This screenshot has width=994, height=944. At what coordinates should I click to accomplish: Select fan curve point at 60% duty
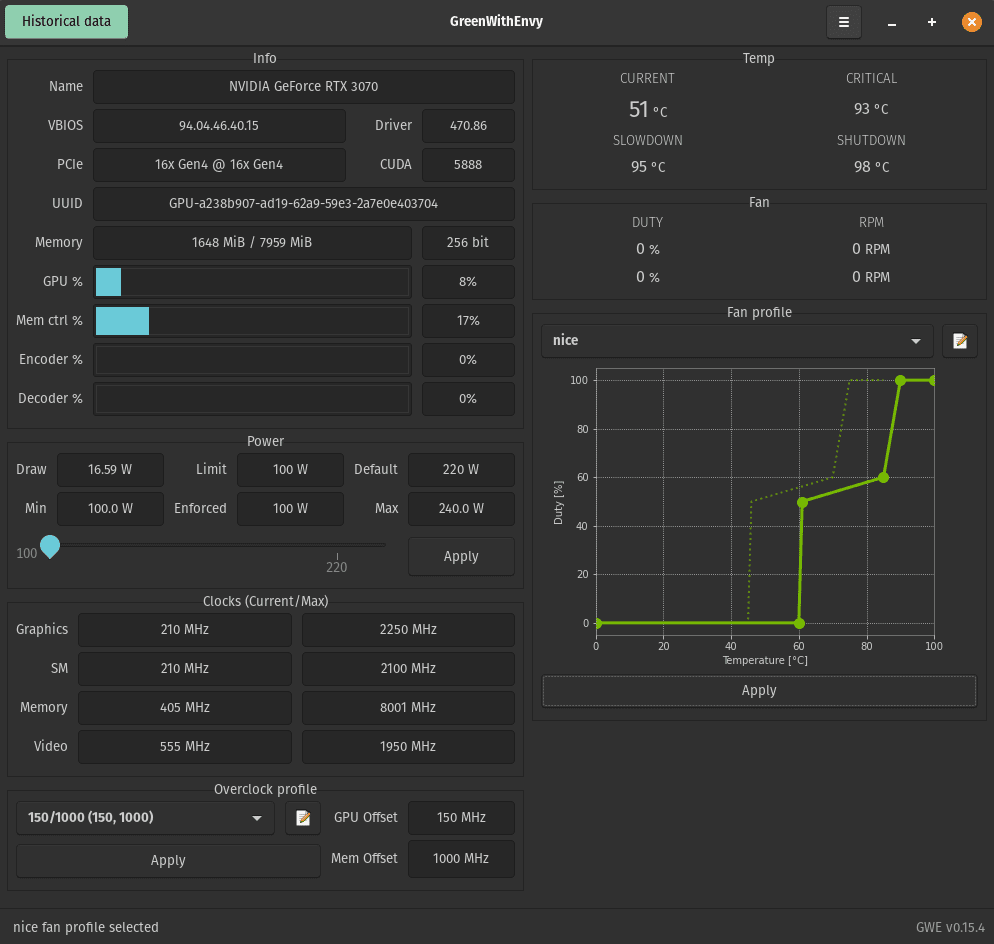click(x=883, y=477)
